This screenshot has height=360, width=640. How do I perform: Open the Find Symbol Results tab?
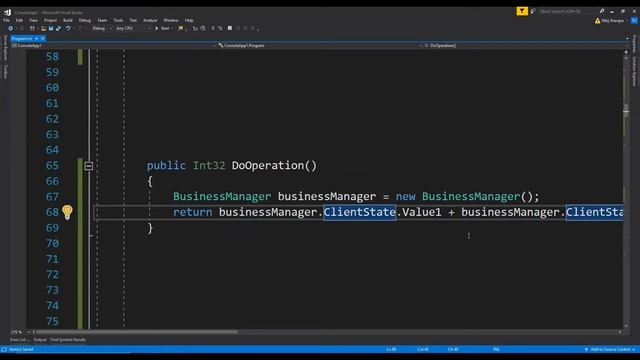tap(68, 340)
